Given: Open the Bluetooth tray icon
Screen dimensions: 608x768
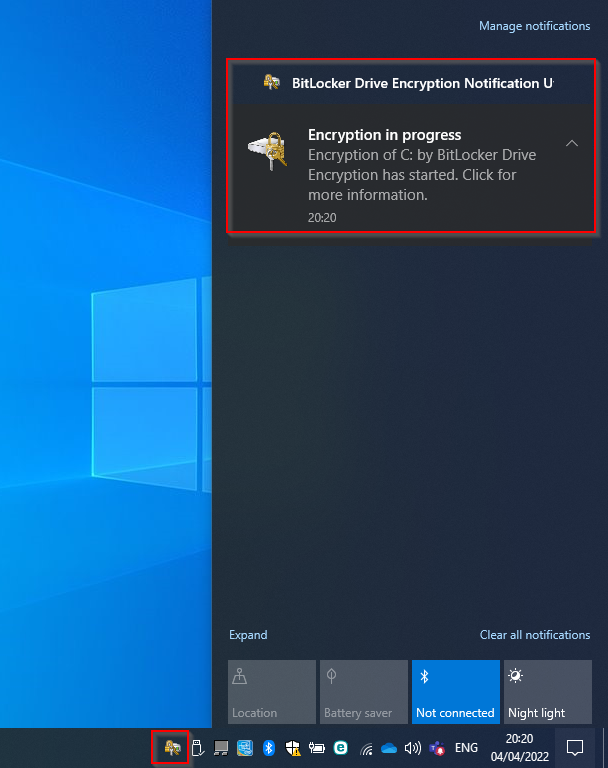Looking at the screenshot, I should point(269,747).
